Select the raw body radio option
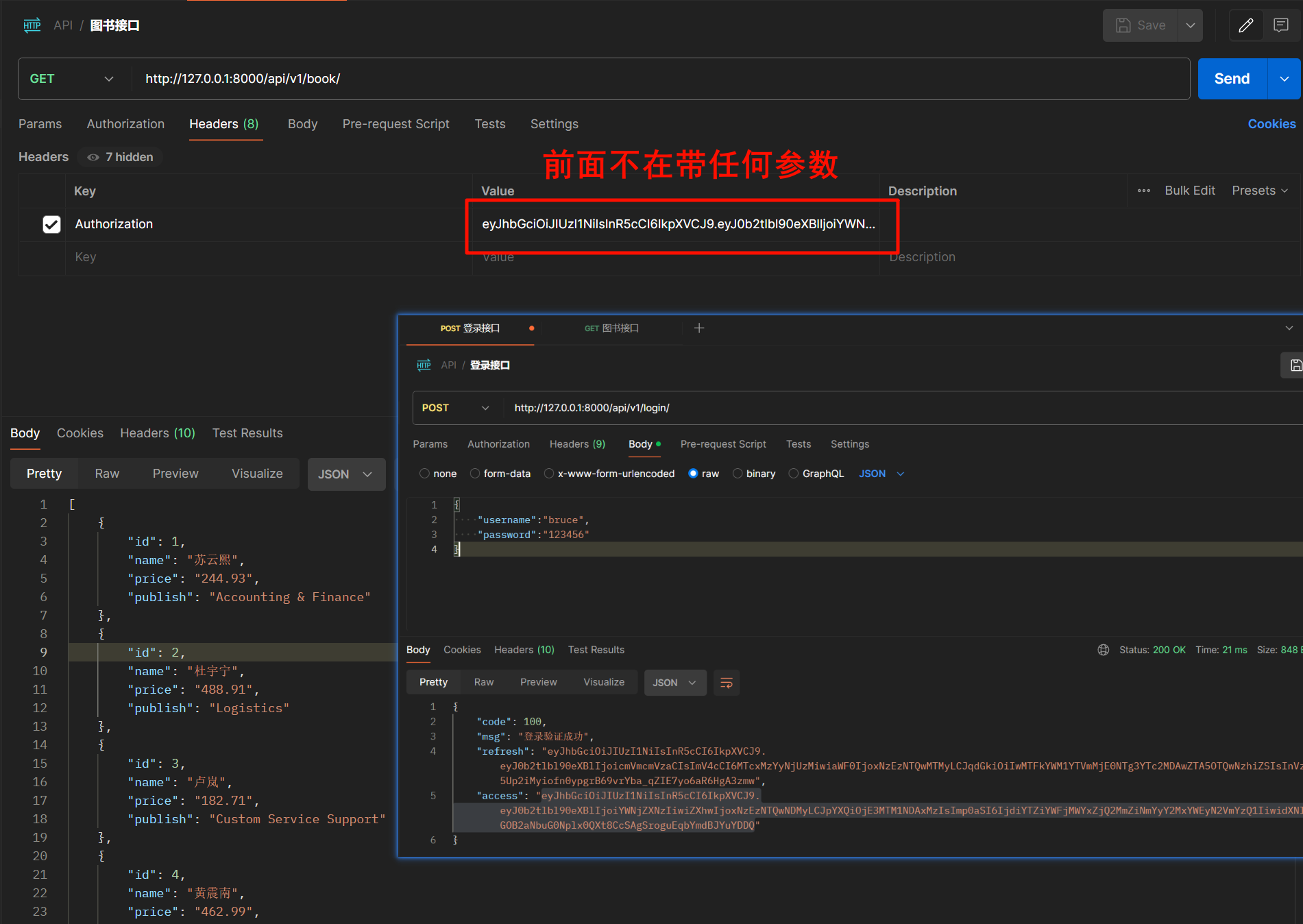This screenshot has width=1303, height=924. [693, 474]
